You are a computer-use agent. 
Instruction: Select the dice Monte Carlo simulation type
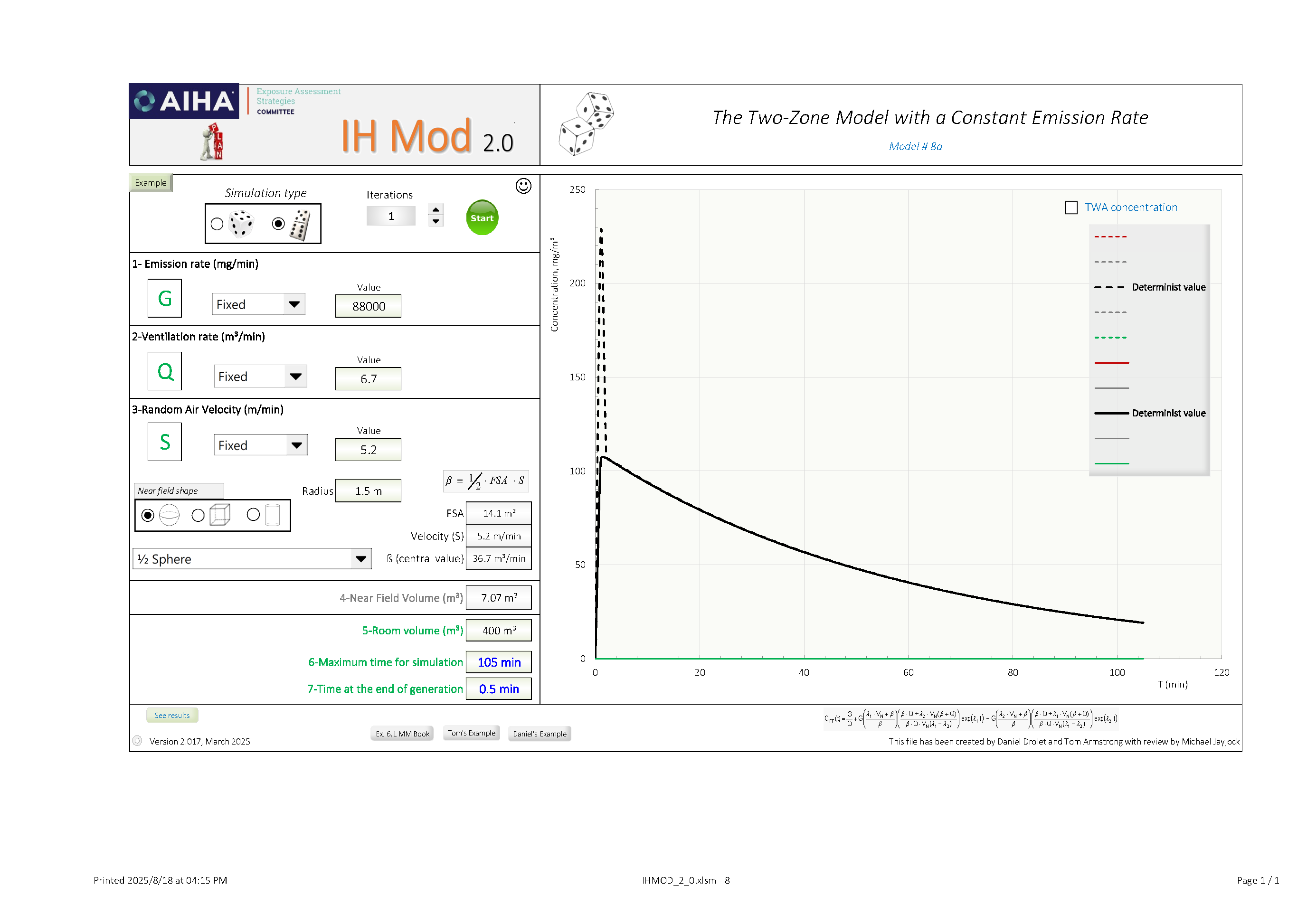(217, 224)
